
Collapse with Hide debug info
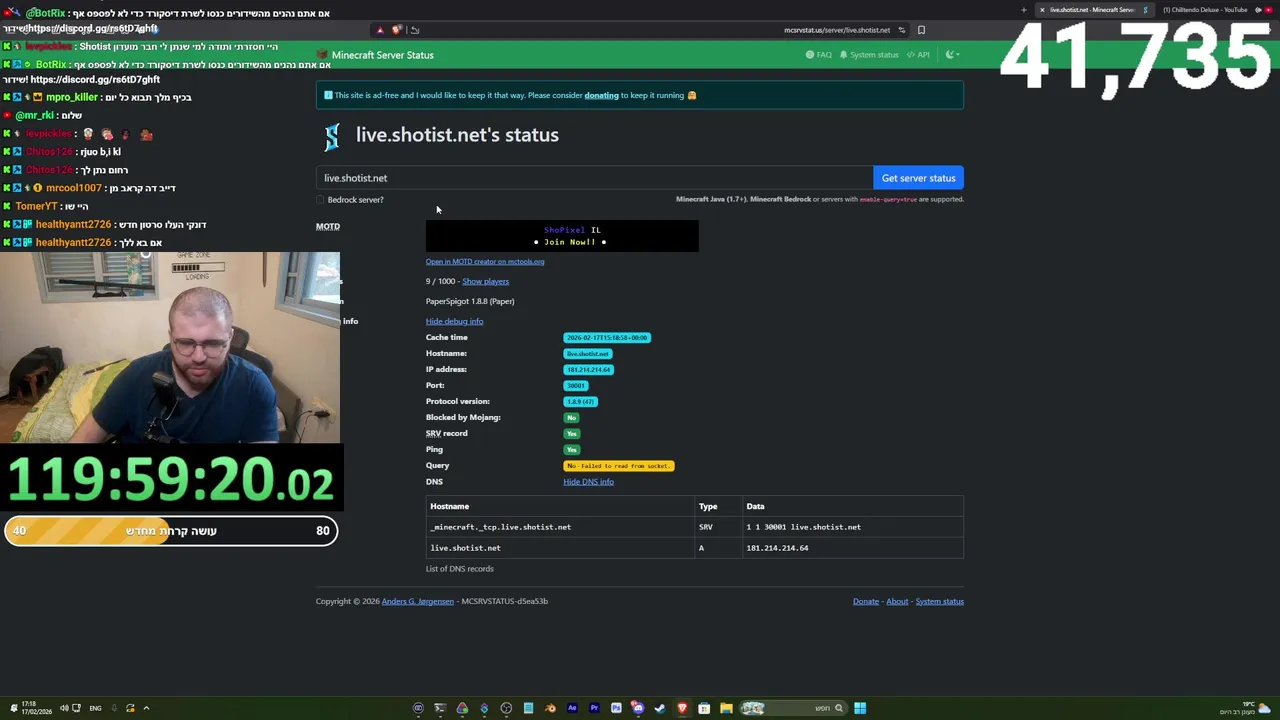454,321
